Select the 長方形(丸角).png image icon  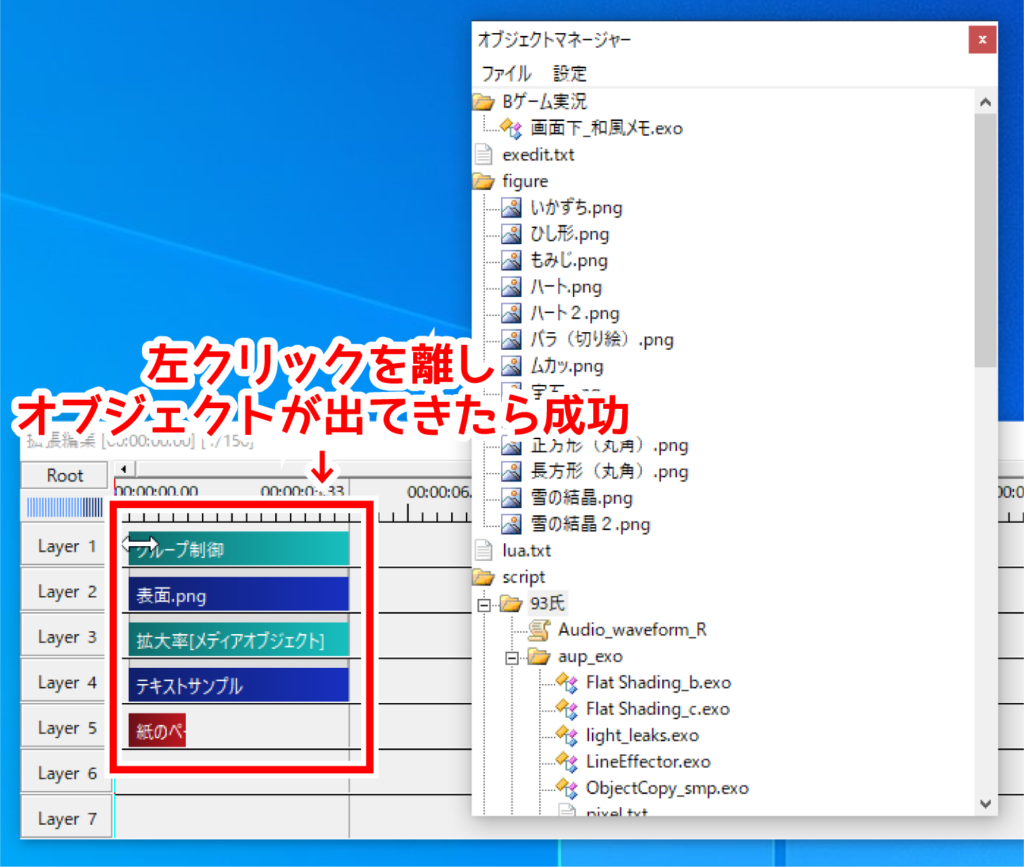(511, 471)
